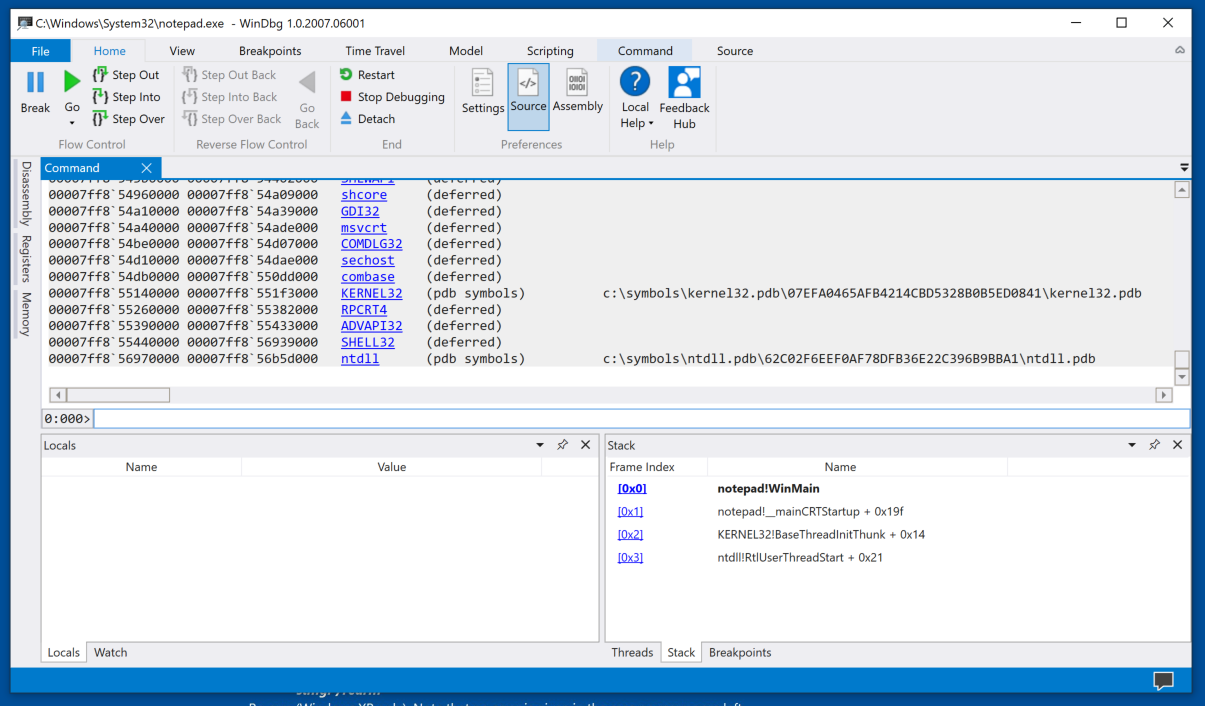Select stack frame 0x2 link
Screen dimensions: 1205x706
click(x=630, y=534)
